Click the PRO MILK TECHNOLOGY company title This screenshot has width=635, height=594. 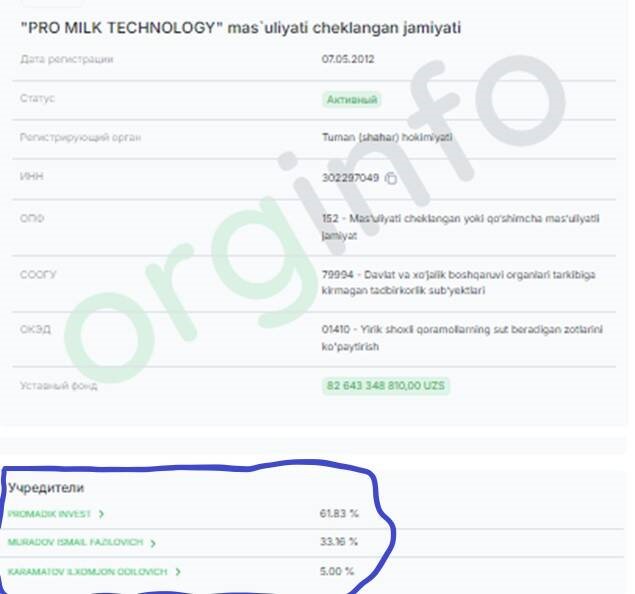point(241,28)
